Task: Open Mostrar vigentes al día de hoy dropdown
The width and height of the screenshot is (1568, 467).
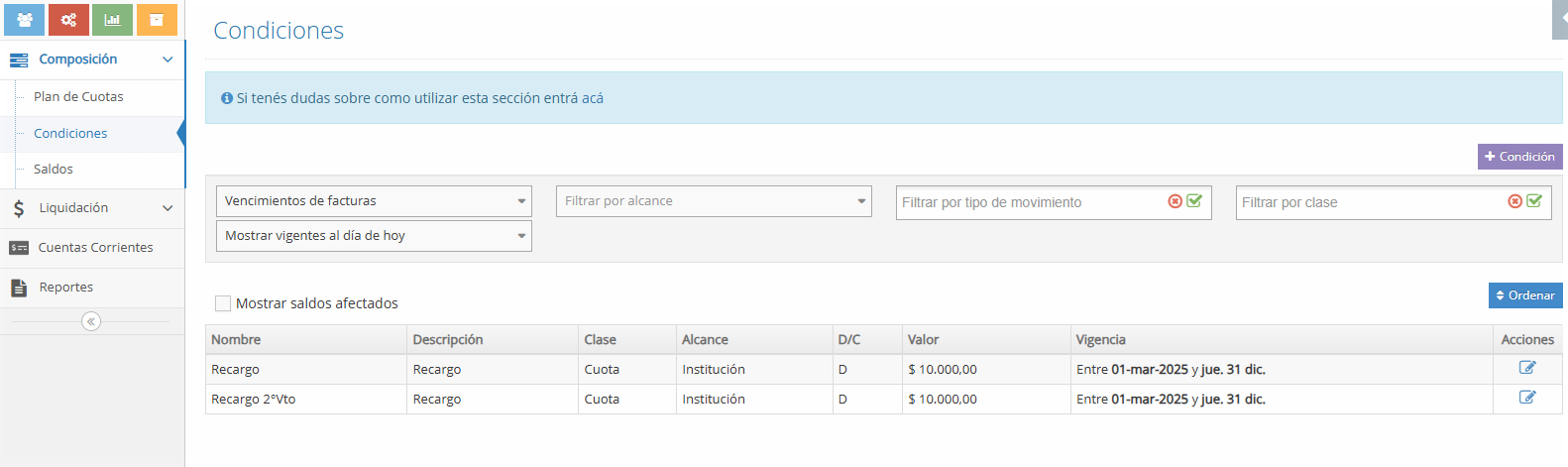Action: pos(374,236)
